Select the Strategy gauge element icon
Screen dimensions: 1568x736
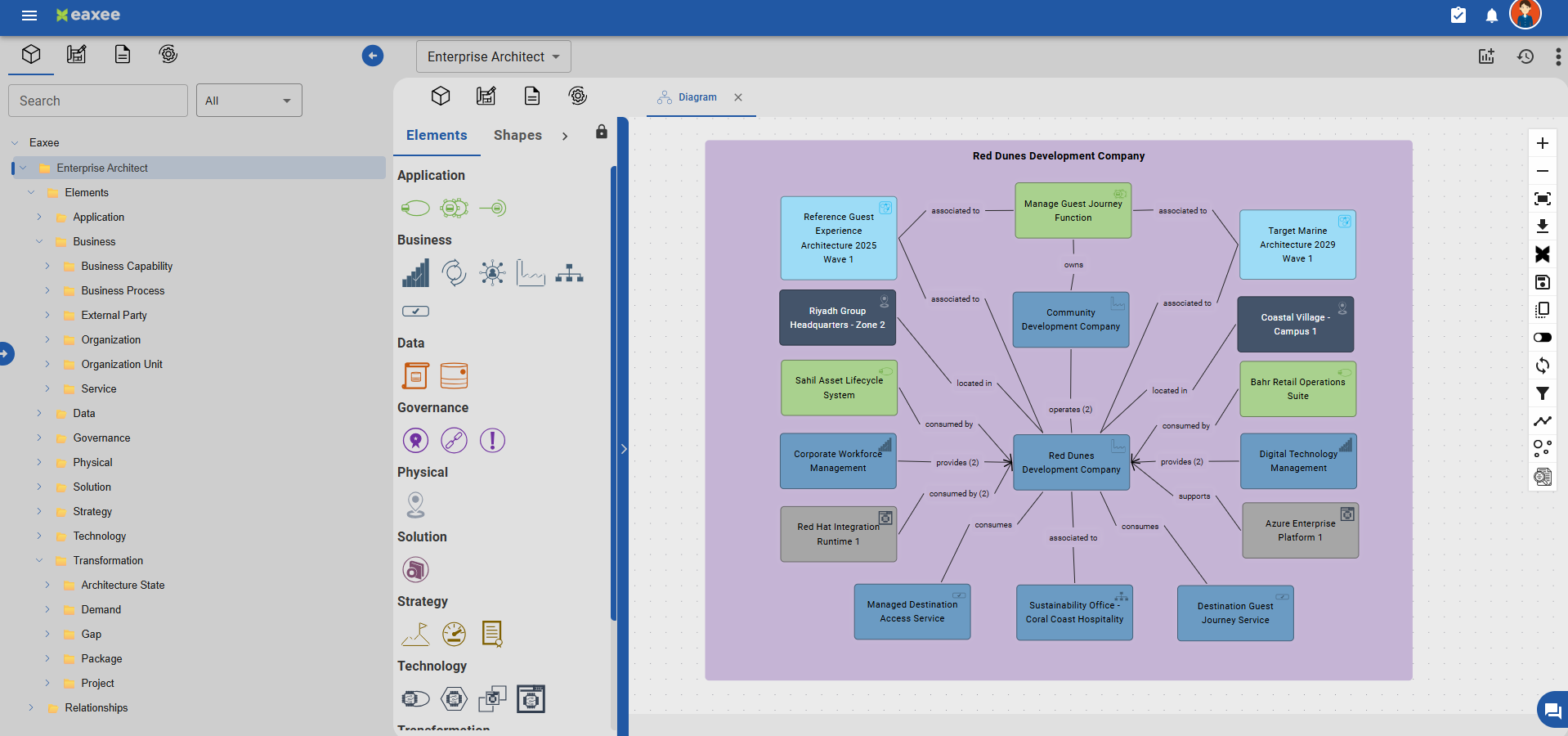(454, 634)
